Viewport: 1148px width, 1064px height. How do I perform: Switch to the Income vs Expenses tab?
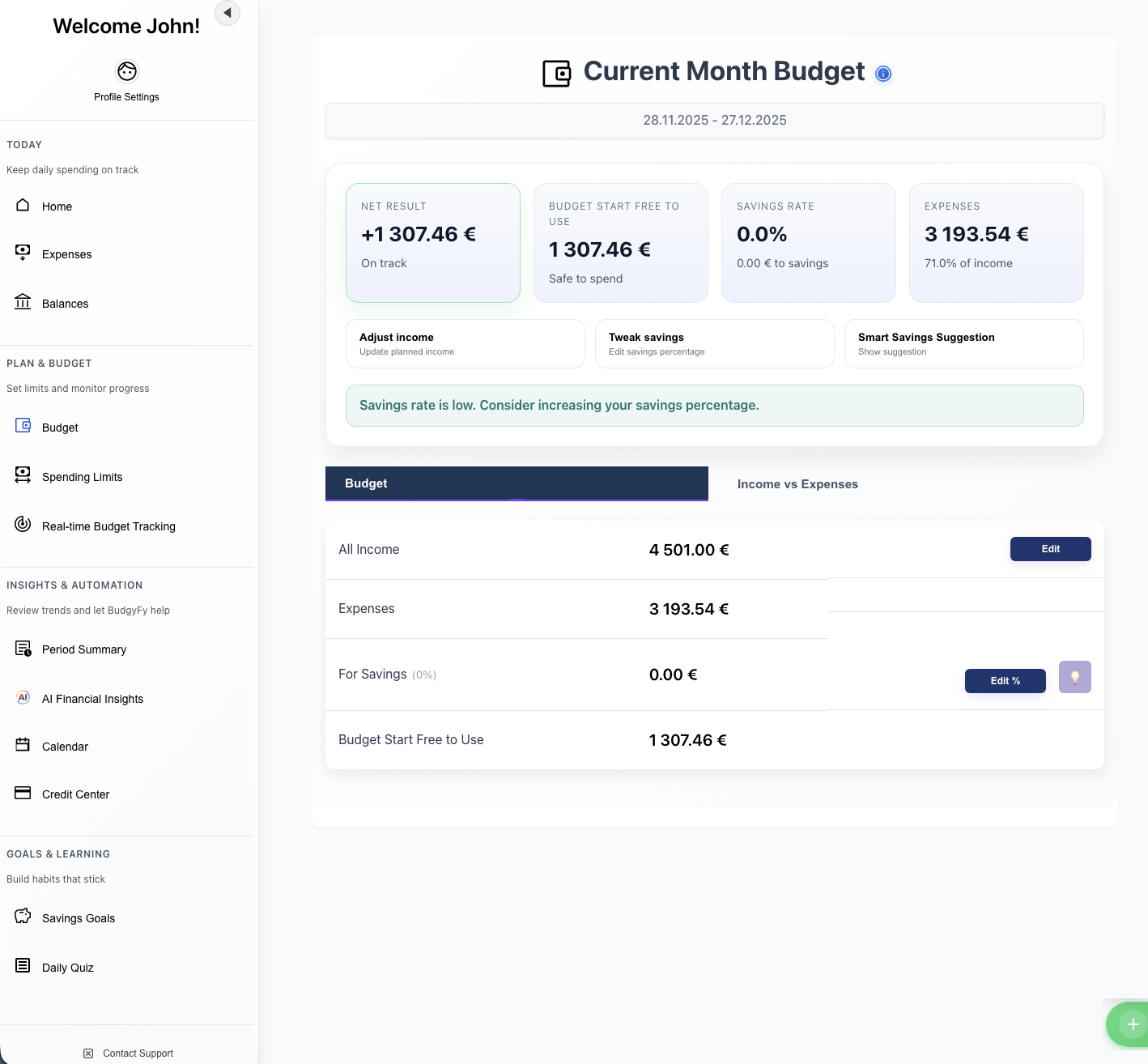coord(797,483)
